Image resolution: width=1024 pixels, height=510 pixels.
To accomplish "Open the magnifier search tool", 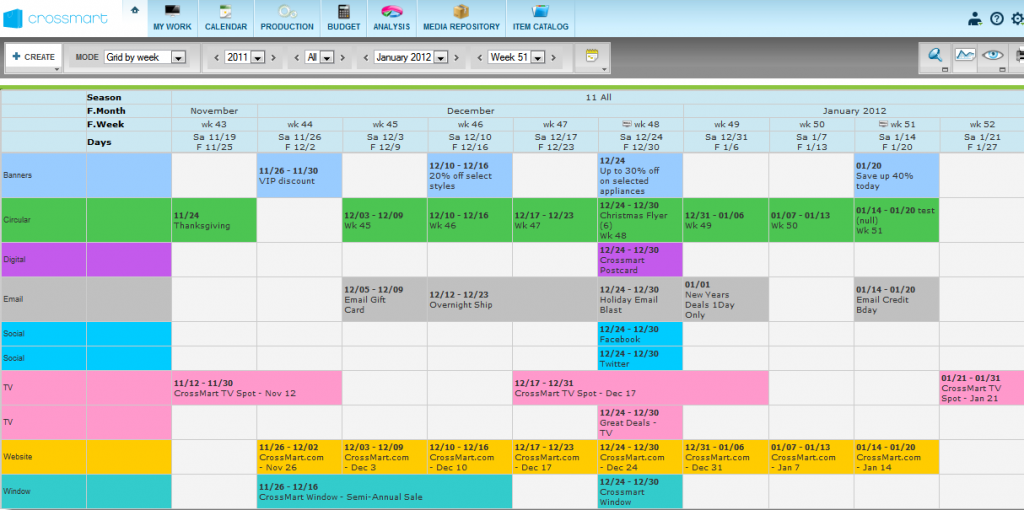I will (935, 57).
